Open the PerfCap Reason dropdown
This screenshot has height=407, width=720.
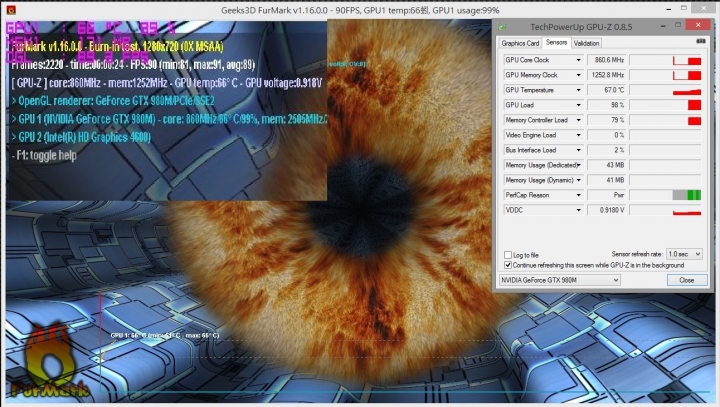click(579, 195)
